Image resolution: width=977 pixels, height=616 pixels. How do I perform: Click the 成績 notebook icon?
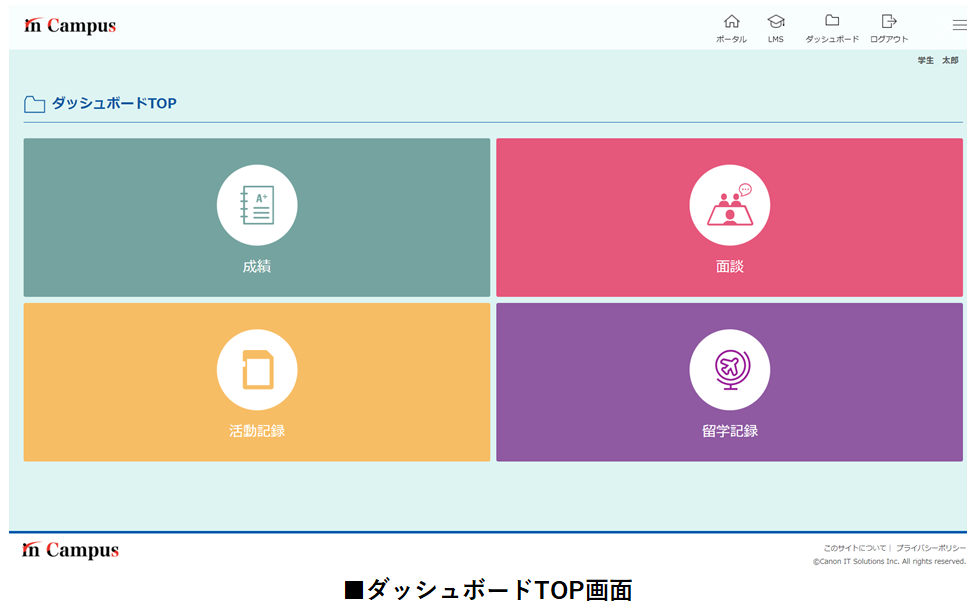[x=257, y=205]
